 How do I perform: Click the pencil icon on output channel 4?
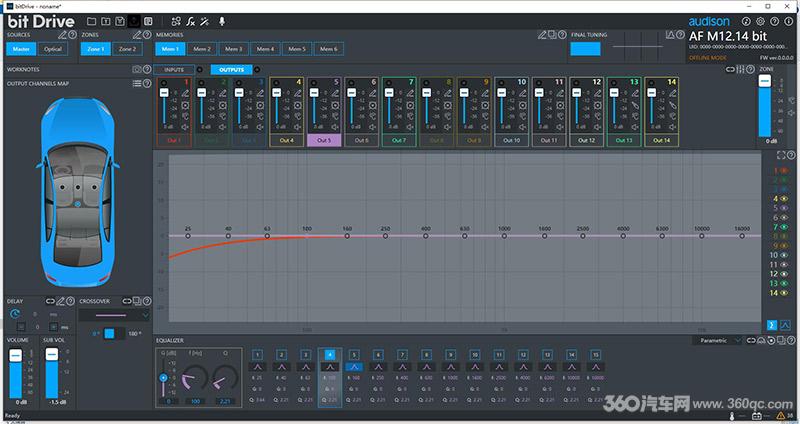click(297, 93)
